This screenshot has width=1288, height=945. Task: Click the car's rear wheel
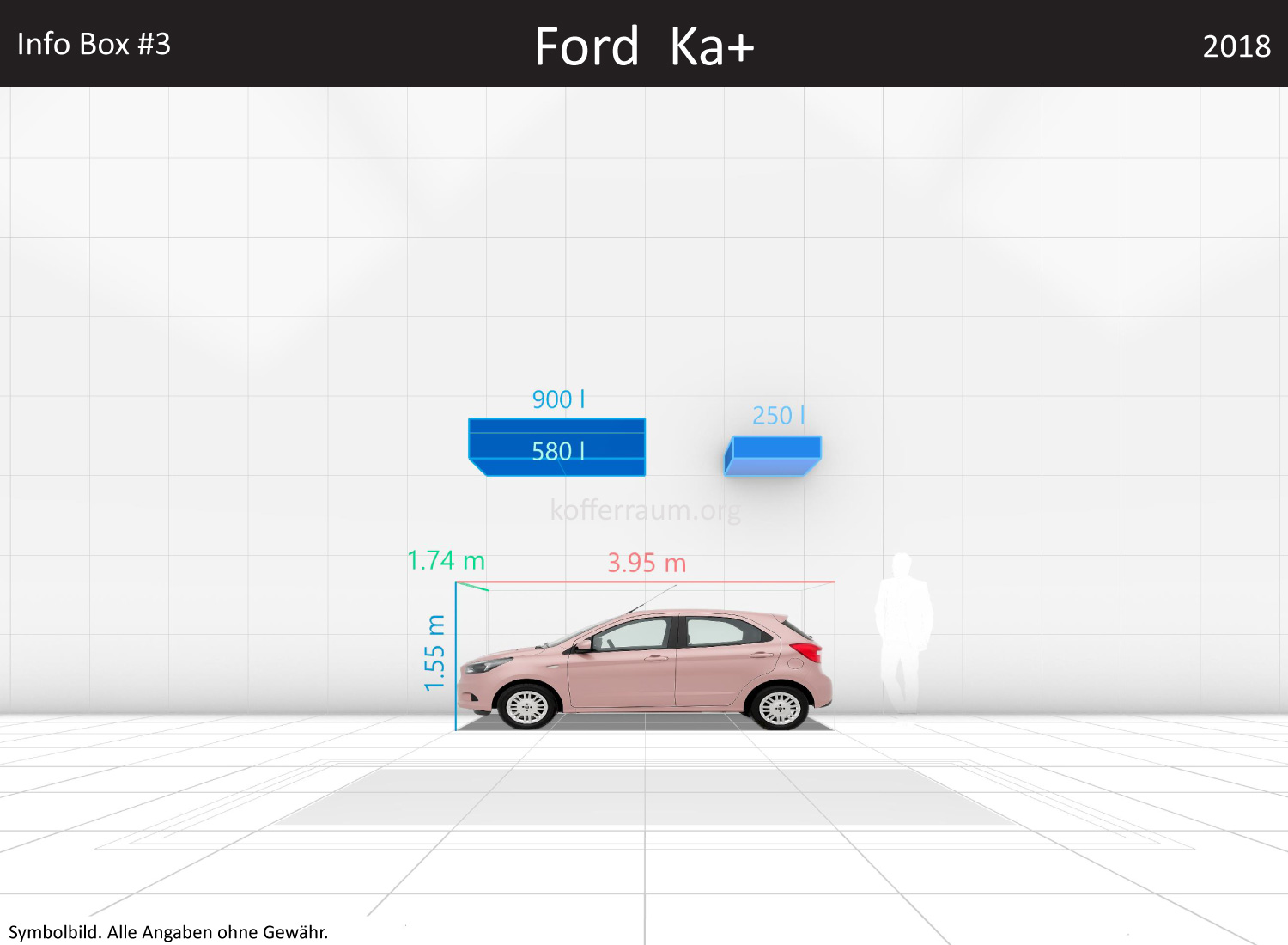pyautogui.click(x=780, y=707)
